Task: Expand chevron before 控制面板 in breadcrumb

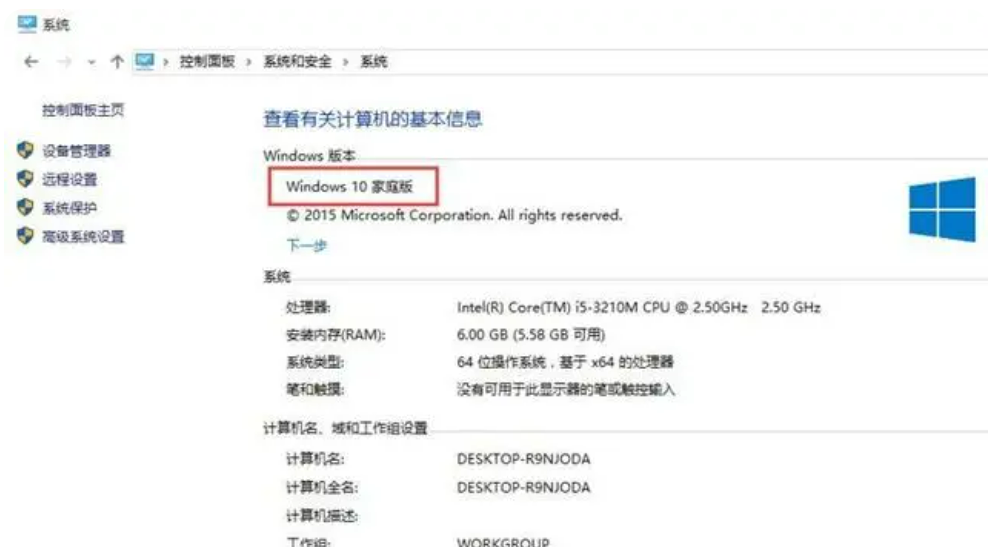Action: [x=166, y=62]
